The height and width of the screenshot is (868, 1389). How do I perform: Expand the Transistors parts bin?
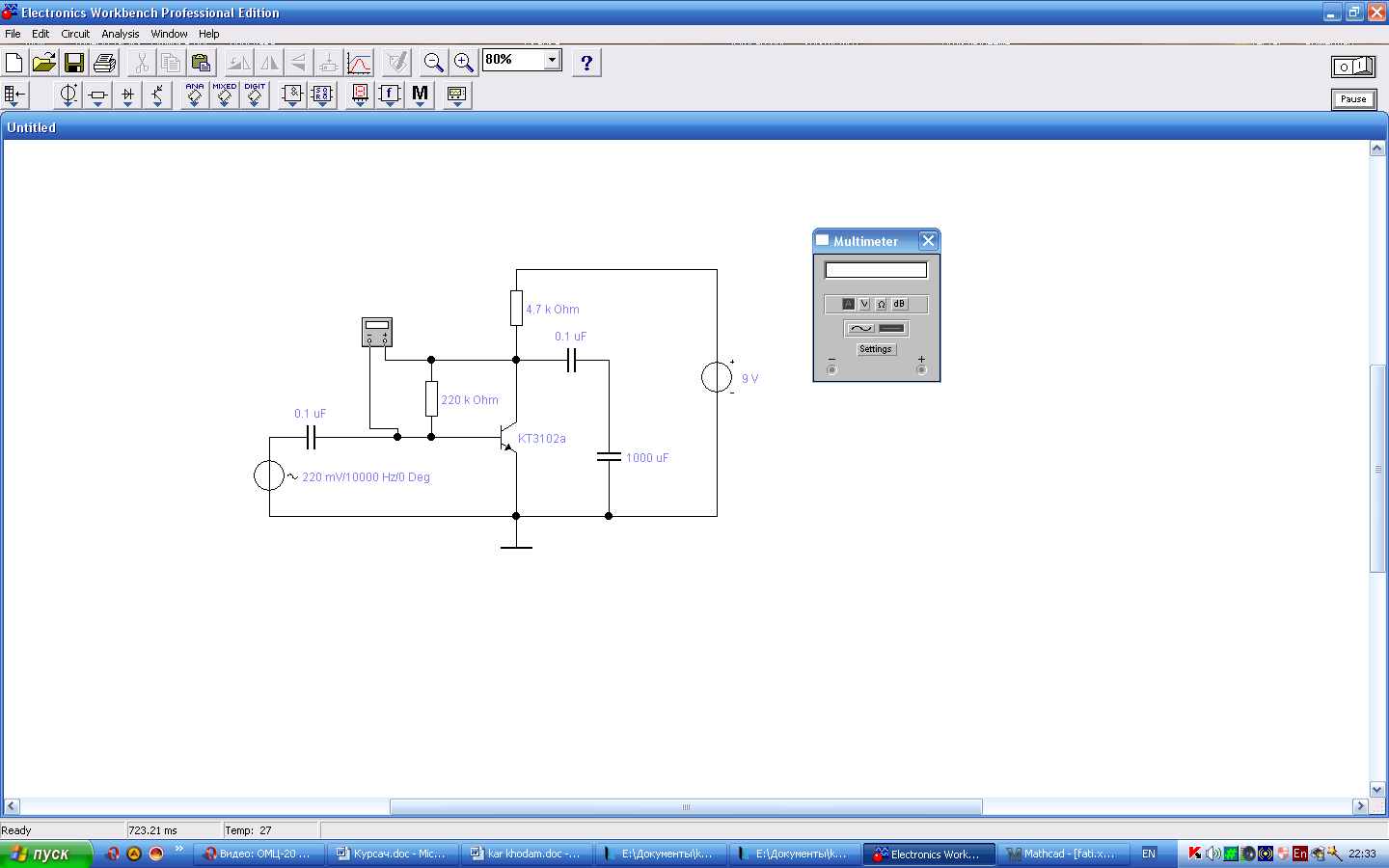(157, 95)
